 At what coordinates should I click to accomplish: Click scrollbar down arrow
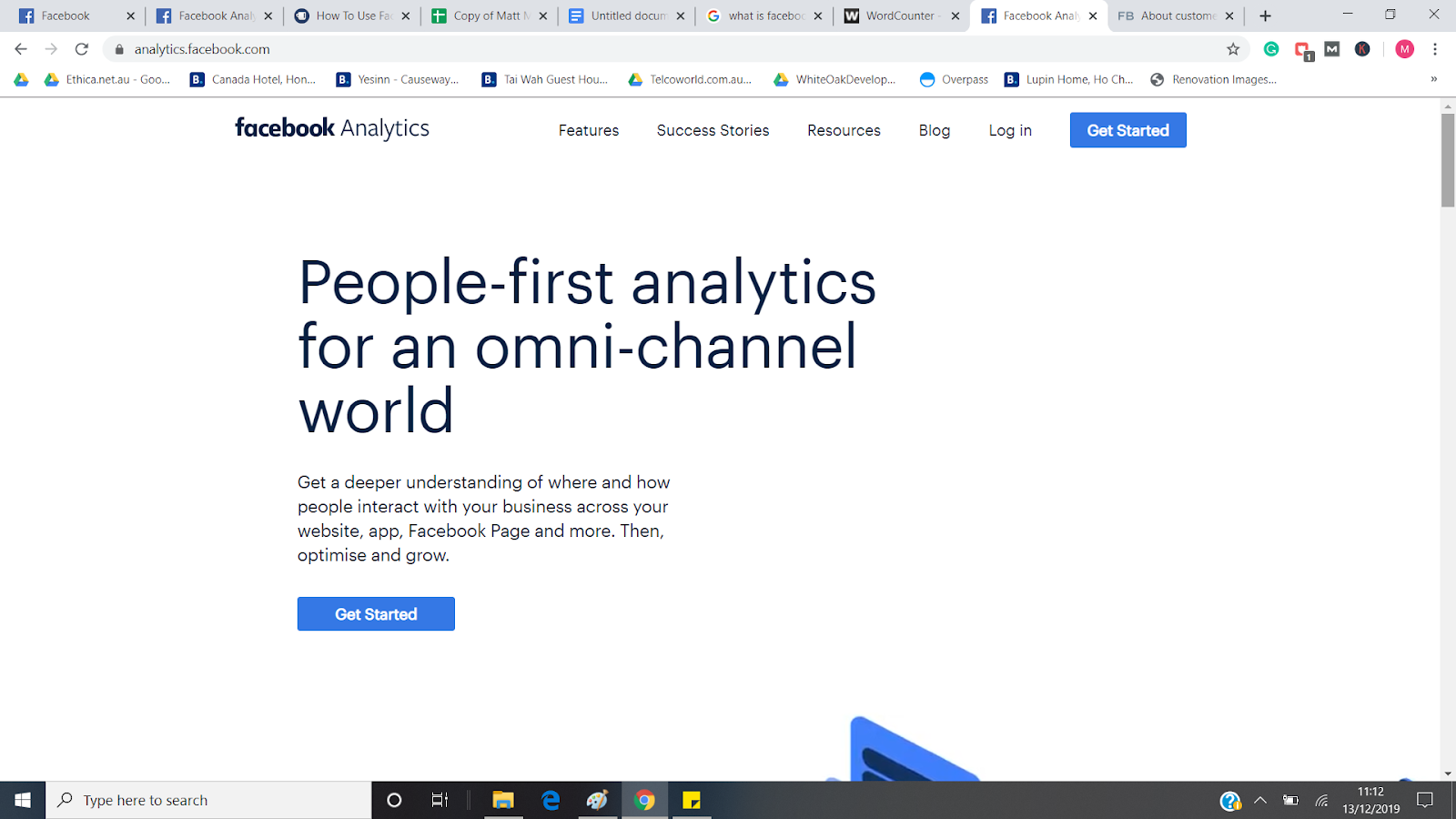point(1448,773)
